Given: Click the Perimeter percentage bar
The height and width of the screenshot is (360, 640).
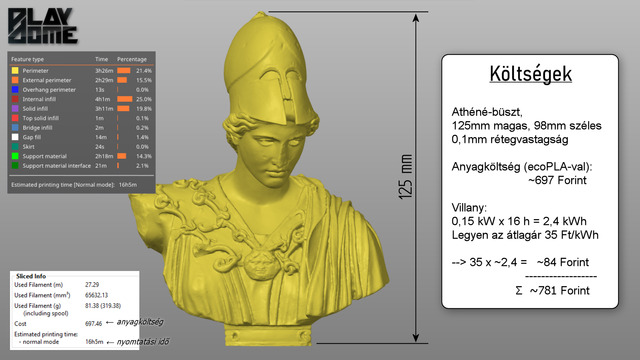Looking at the screenshot, I should (x=124, y=71).
